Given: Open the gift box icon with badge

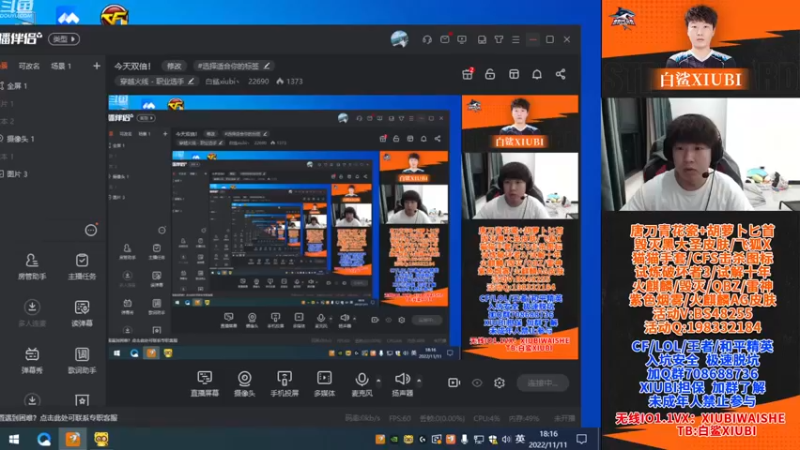Looking at the screenshot, I should [x=467, y=74].
